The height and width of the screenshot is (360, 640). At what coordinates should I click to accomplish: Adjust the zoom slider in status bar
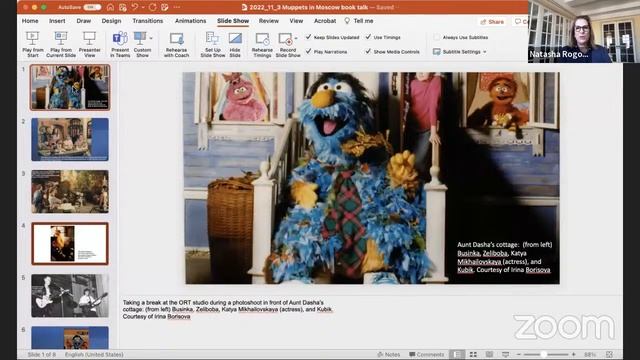546,354
